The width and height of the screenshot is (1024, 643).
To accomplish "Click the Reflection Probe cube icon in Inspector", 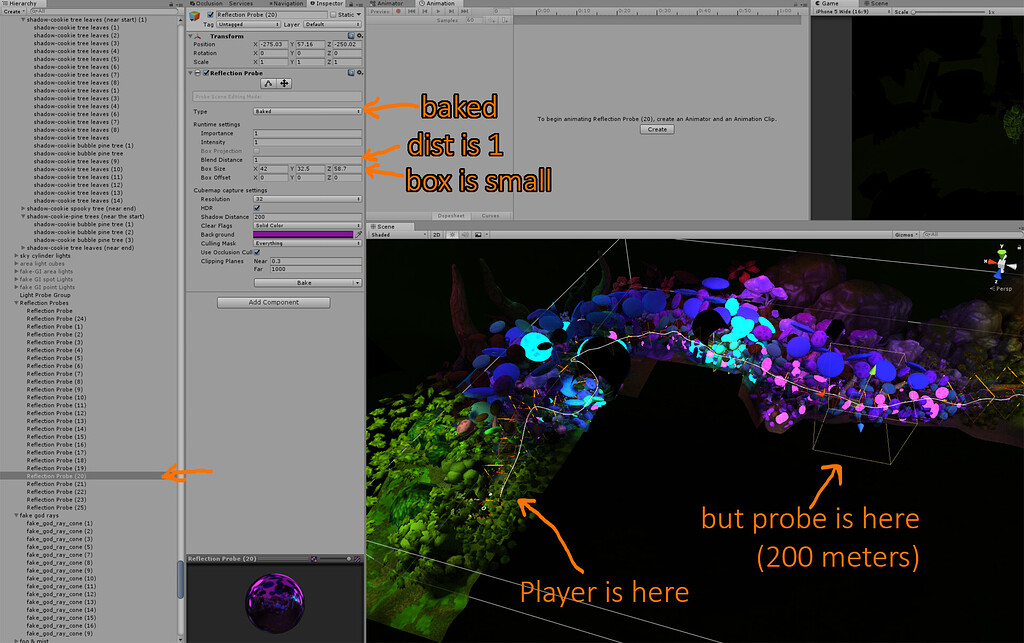I will click(x=193, y=15).
